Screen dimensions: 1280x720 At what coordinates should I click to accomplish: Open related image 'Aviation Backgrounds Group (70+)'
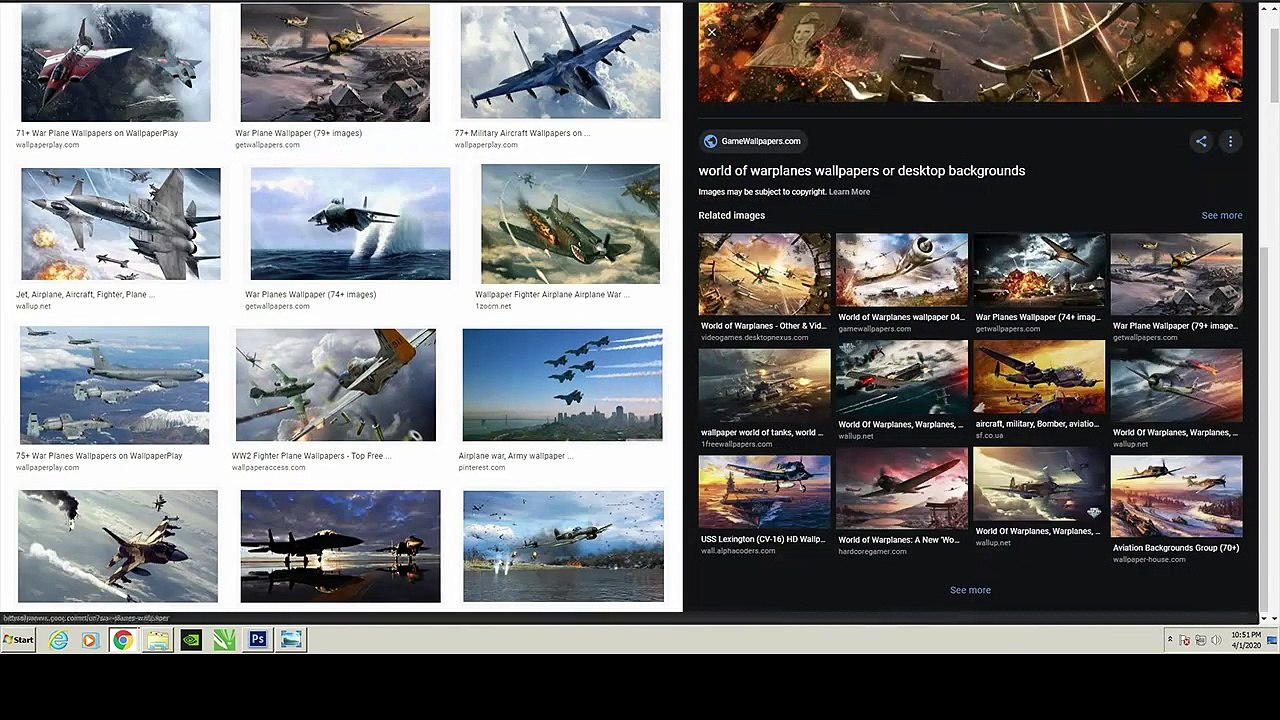[x=1176, y=497]
